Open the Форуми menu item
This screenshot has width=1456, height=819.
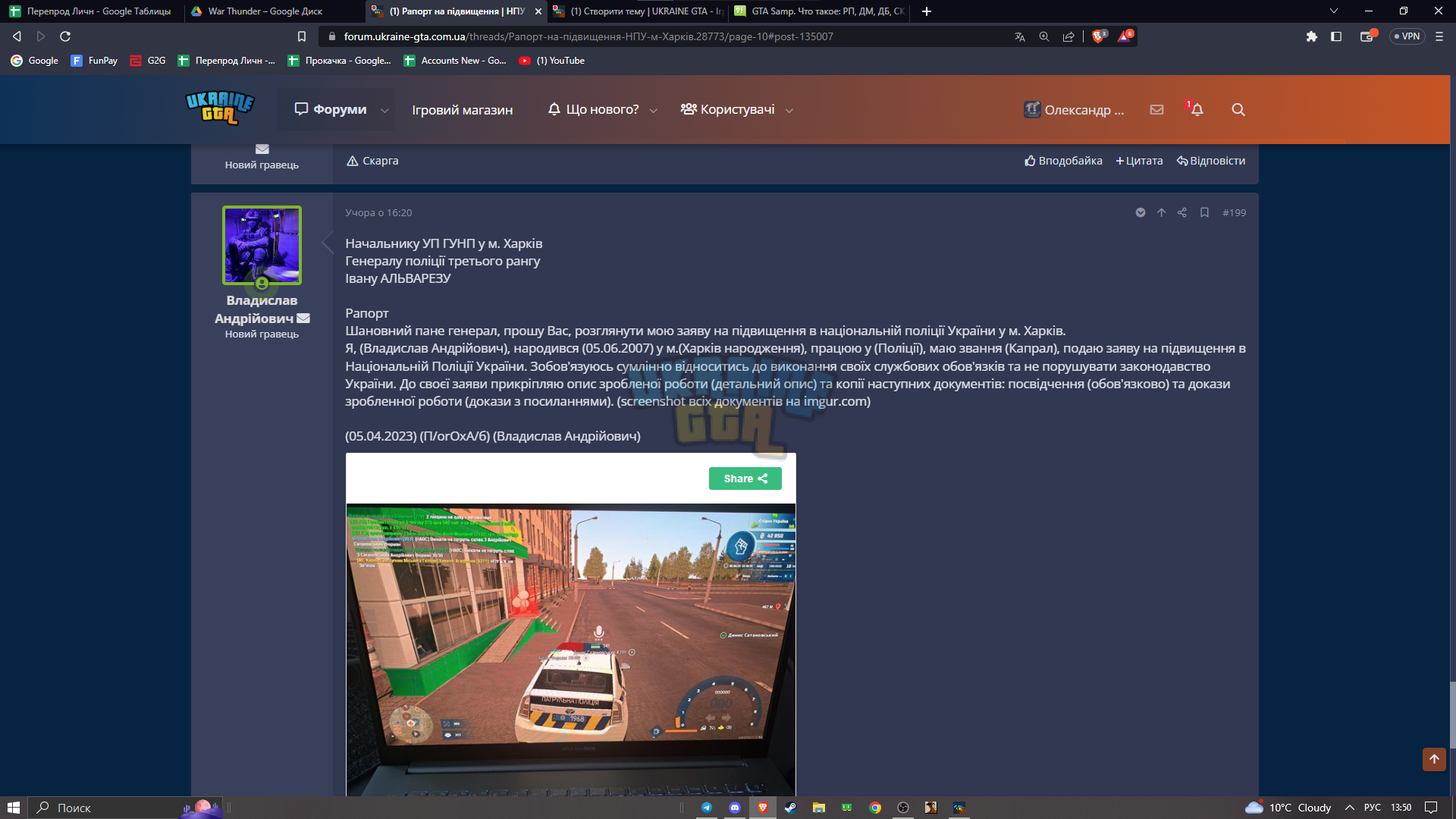tap(331, 109)
